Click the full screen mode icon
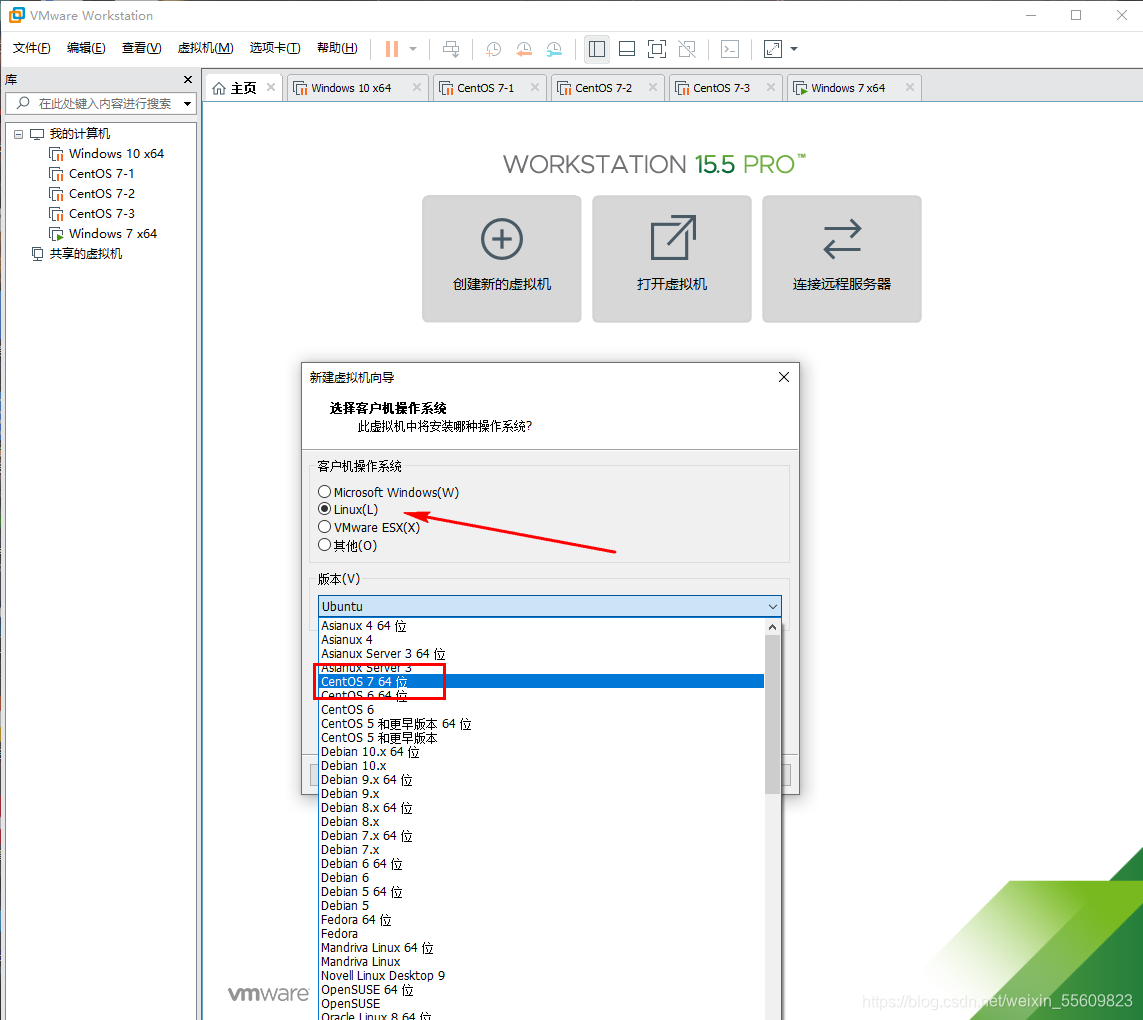This screenshot has height=1020, width=1143. [657, 49]
